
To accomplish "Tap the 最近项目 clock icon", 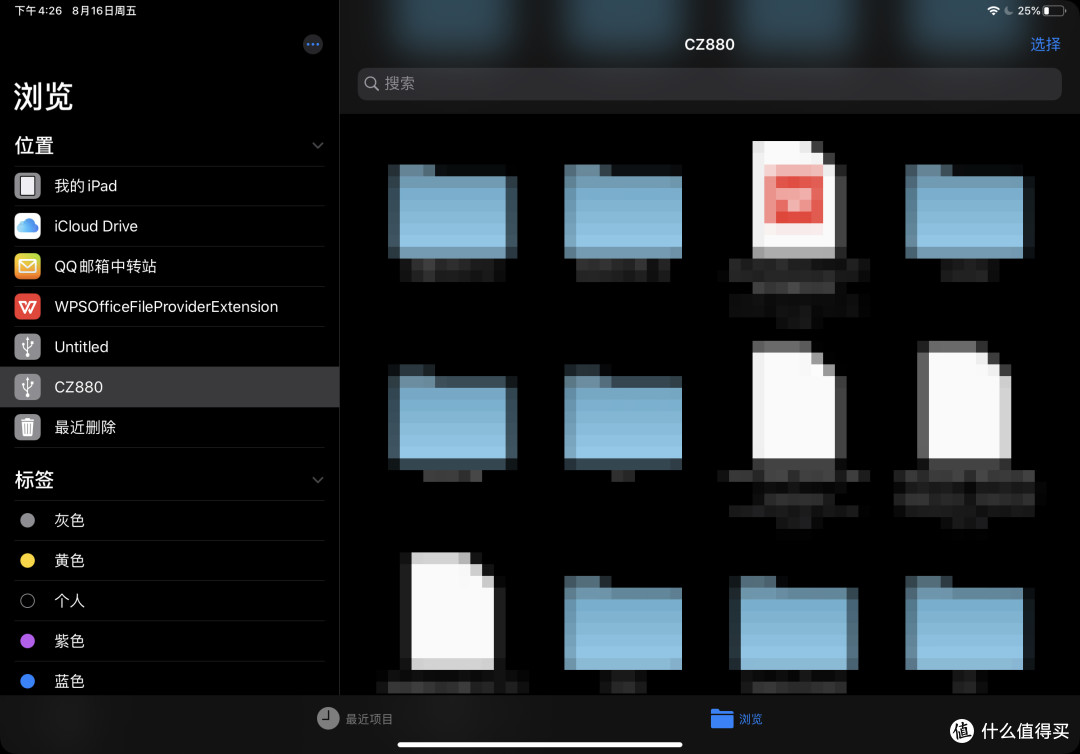I will pos(328,718).
